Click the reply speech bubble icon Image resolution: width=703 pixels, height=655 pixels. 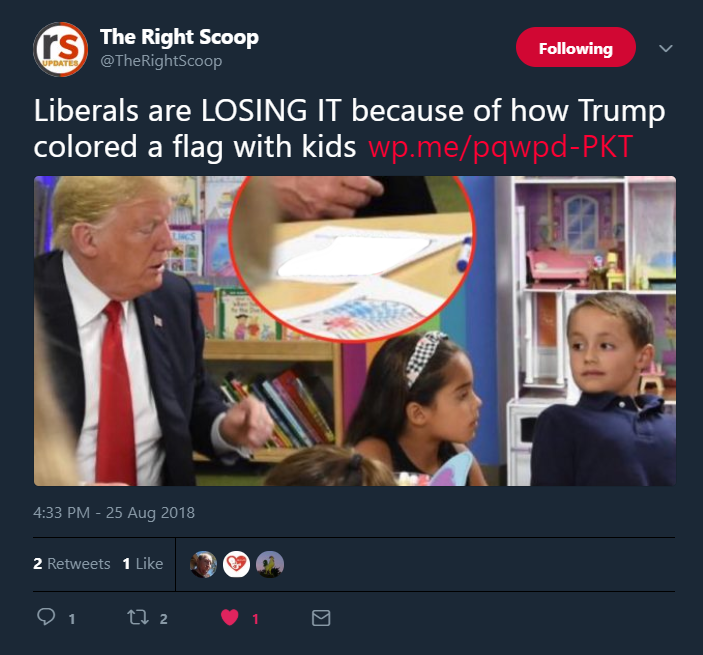46,617
